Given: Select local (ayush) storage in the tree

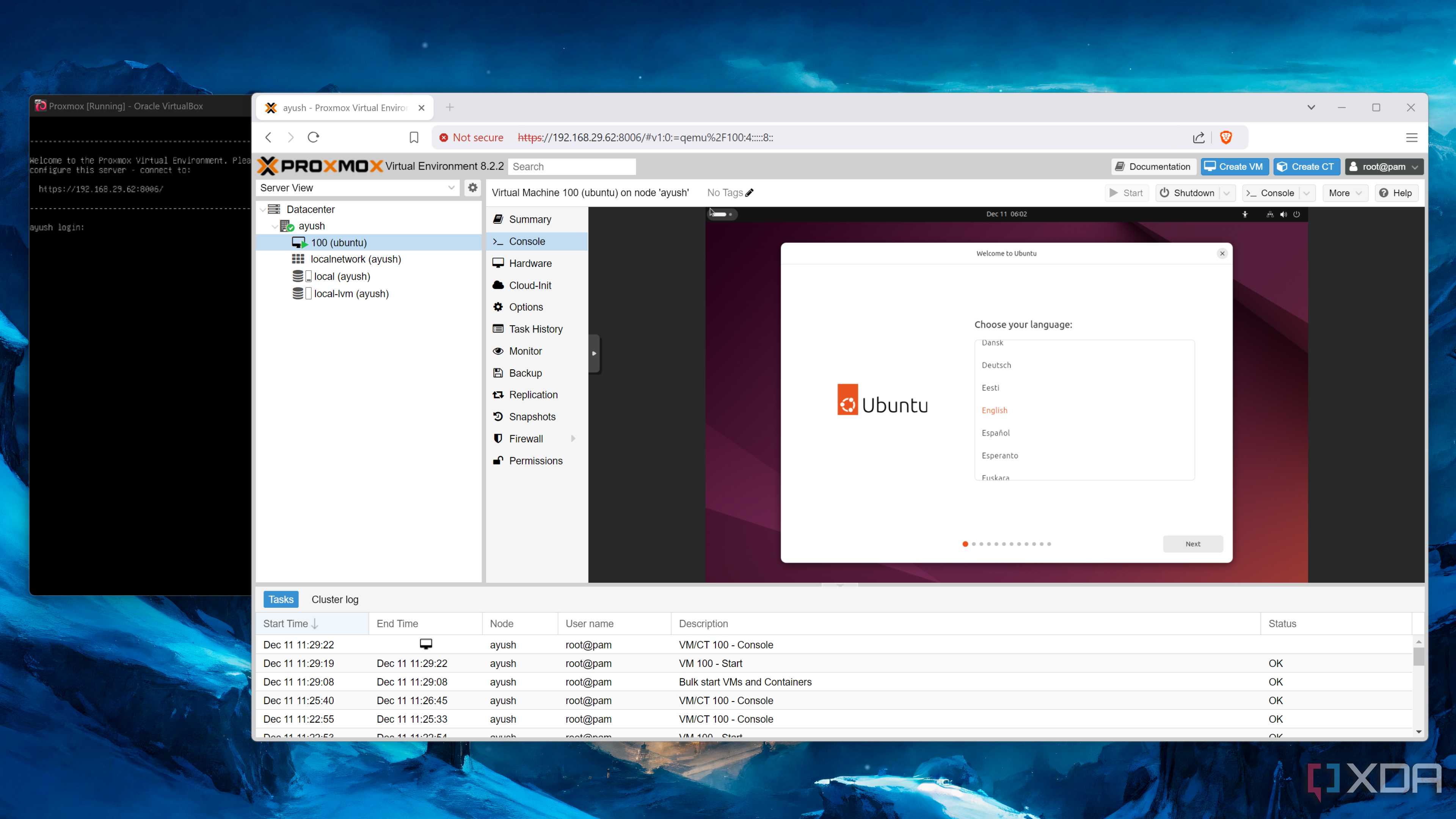Looking at the screenshot, I should pos(341,276).
